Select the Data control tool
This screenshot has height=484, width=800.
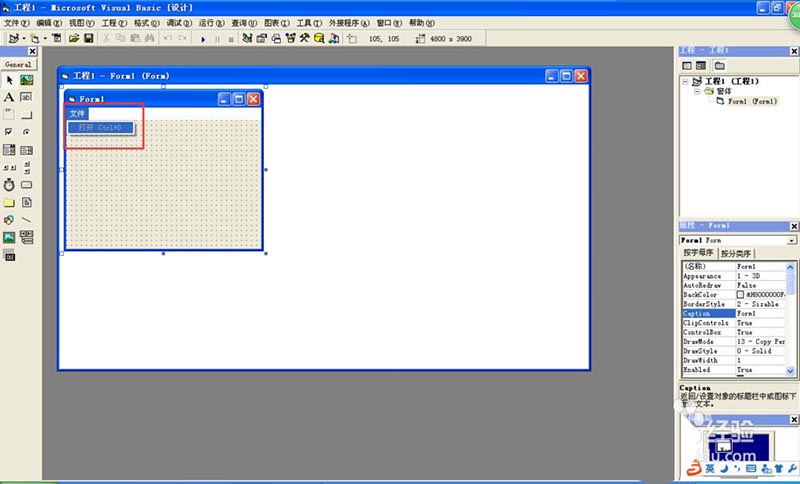(27, 237)
